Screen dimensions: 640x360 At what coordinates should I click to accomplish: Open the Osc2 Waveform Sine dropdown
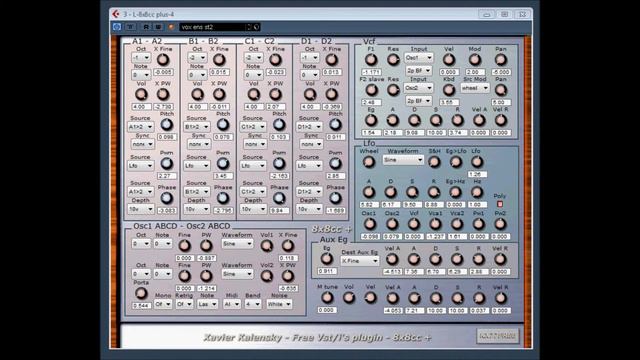237,274
